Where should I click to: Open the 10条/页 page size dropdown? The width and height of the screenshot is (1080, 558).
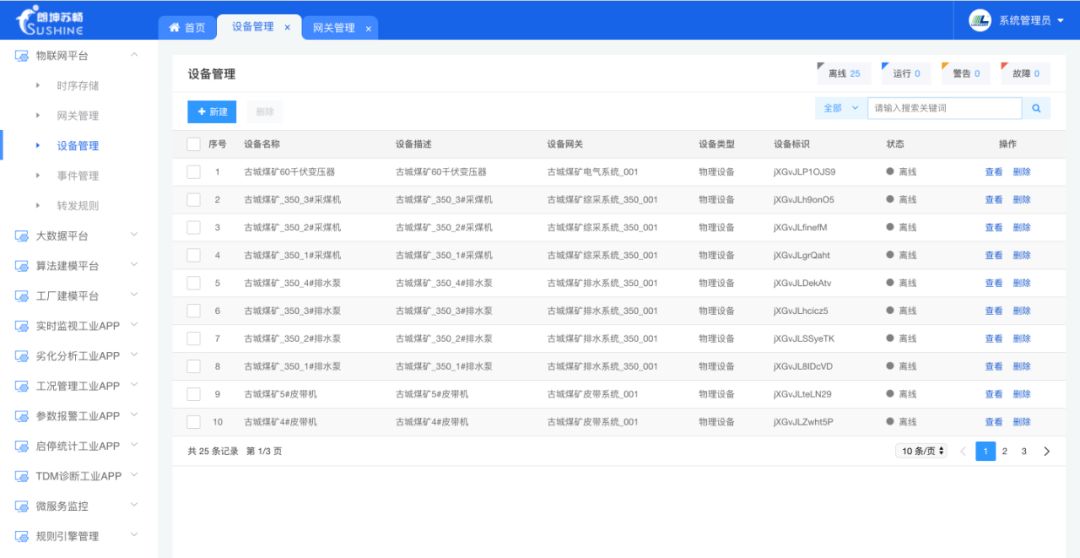[x=922, y=451]
